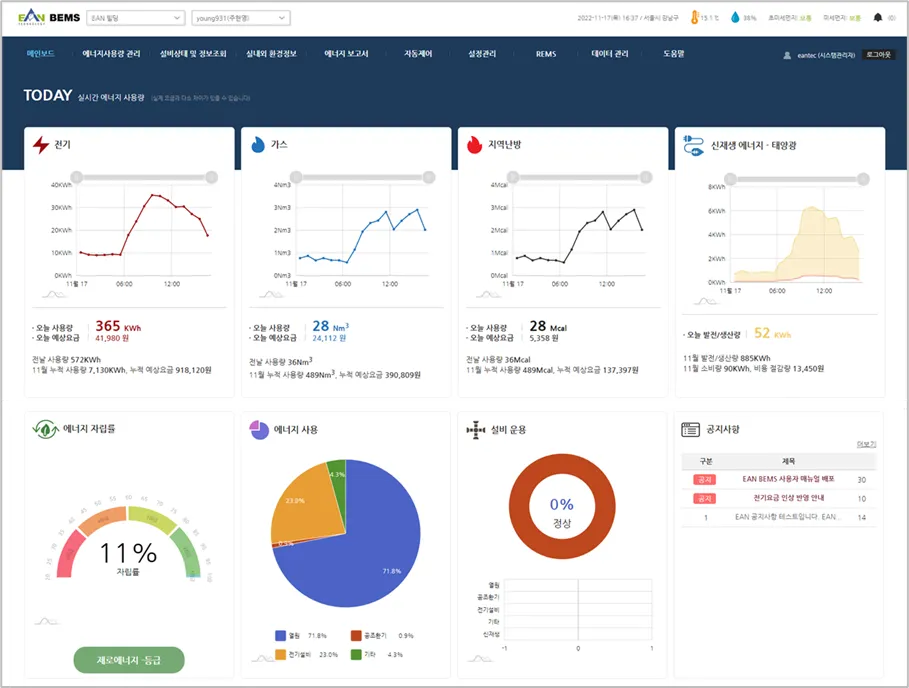Open the EAN 빌딩 building dropdown

coord(136,18)
